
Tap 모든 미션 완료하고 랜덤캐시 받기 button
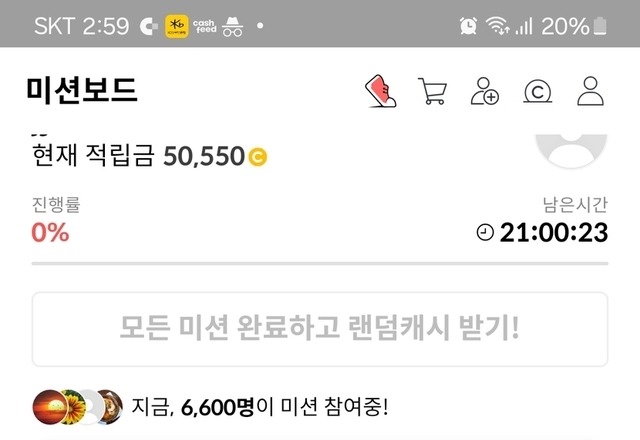point(320,329)
